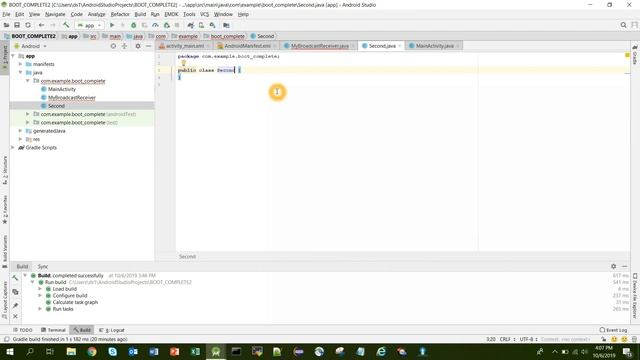Click the Save All toolbar icon

click(x=17, y=25)
